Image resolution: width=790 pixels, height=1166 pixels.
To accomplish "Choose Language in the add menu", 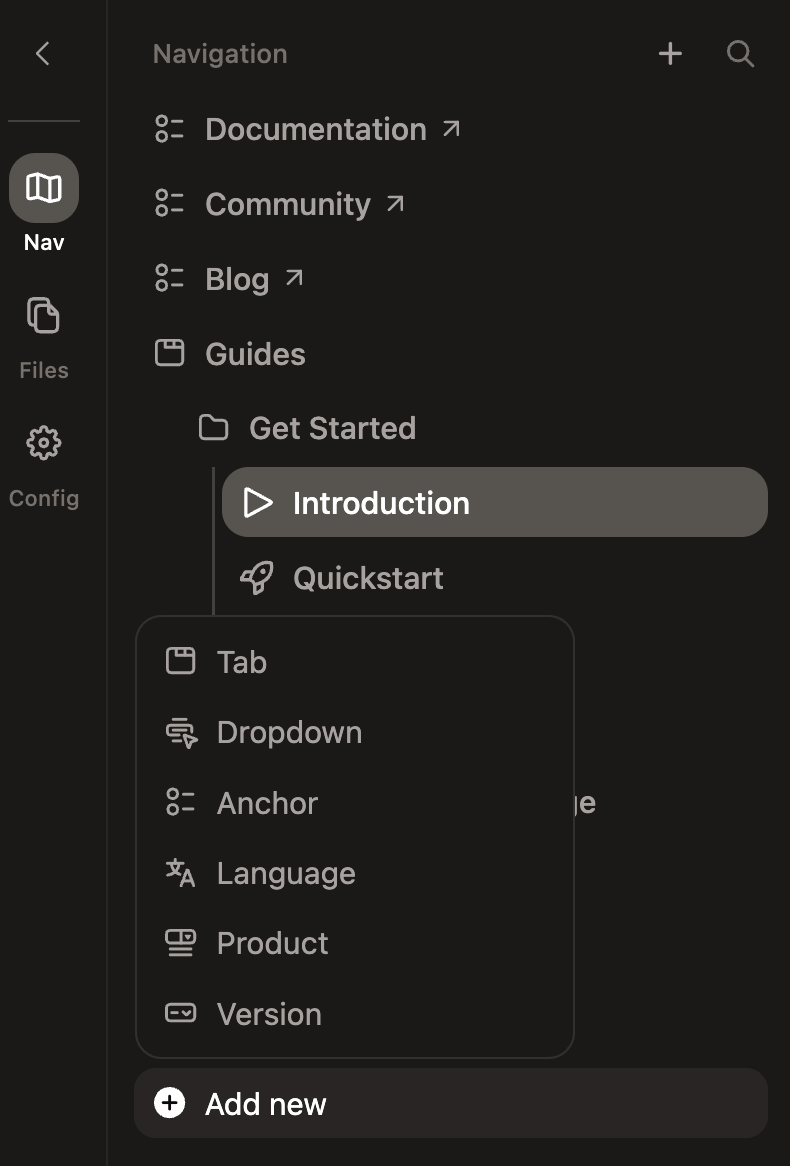I will click(285, 872).
